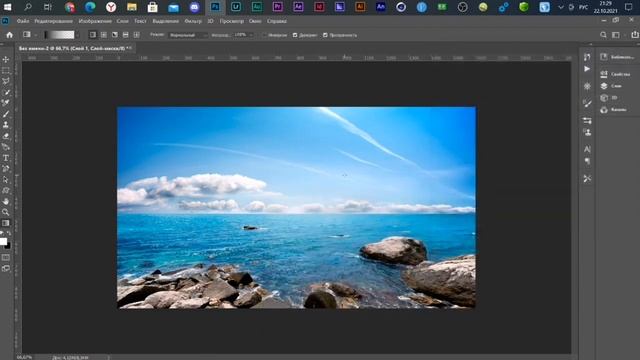Select the Clone Stamp tool

click(x=6, y=125)
